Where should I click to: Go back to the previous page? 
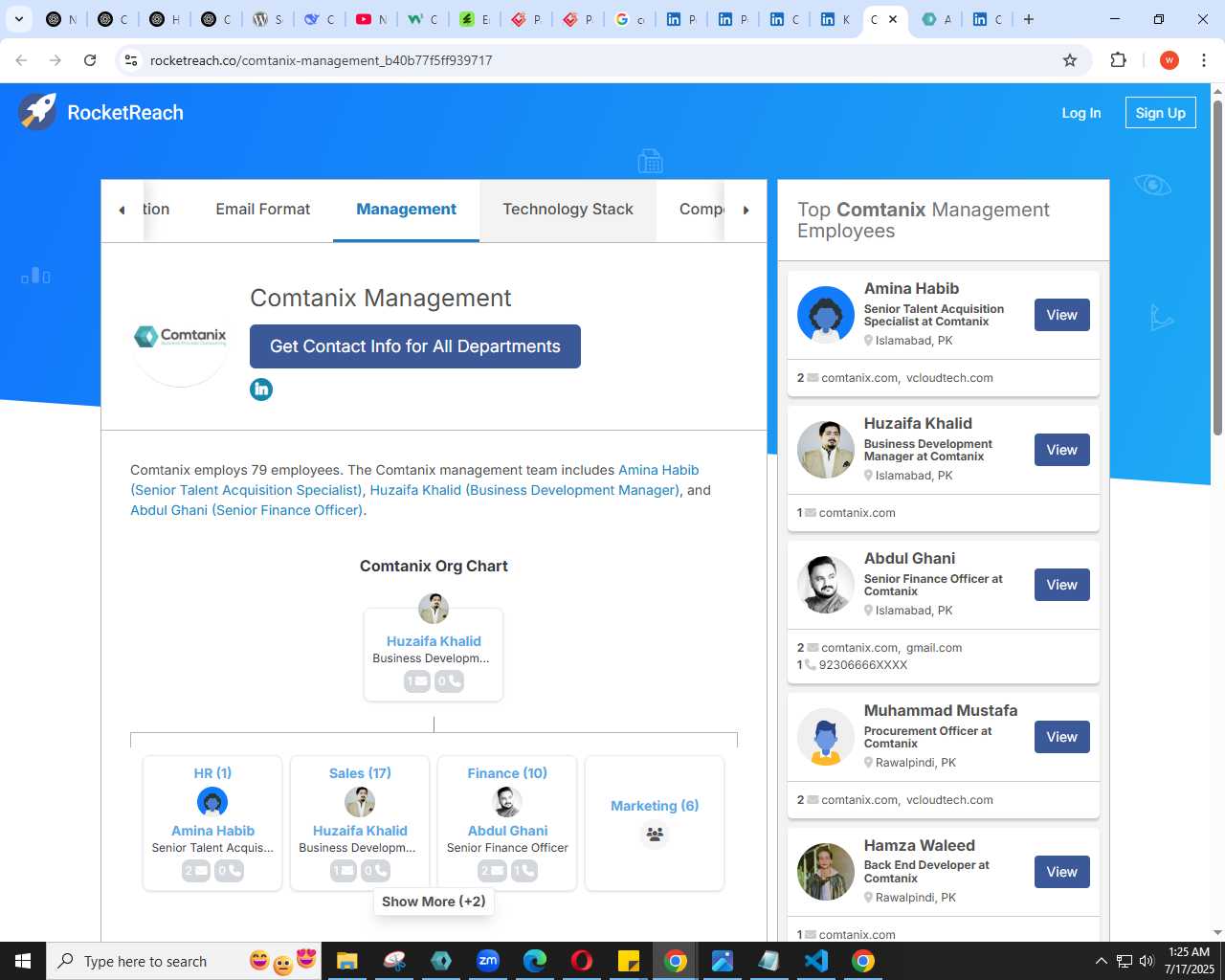21,60
